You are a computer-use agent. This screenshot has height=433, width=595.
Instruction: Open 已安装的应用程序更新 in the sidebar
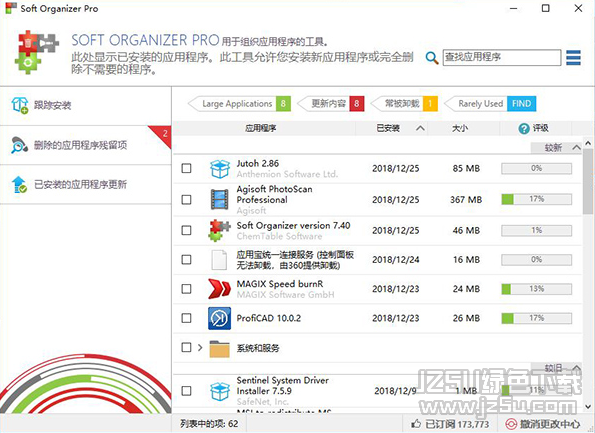click(85, 185)
